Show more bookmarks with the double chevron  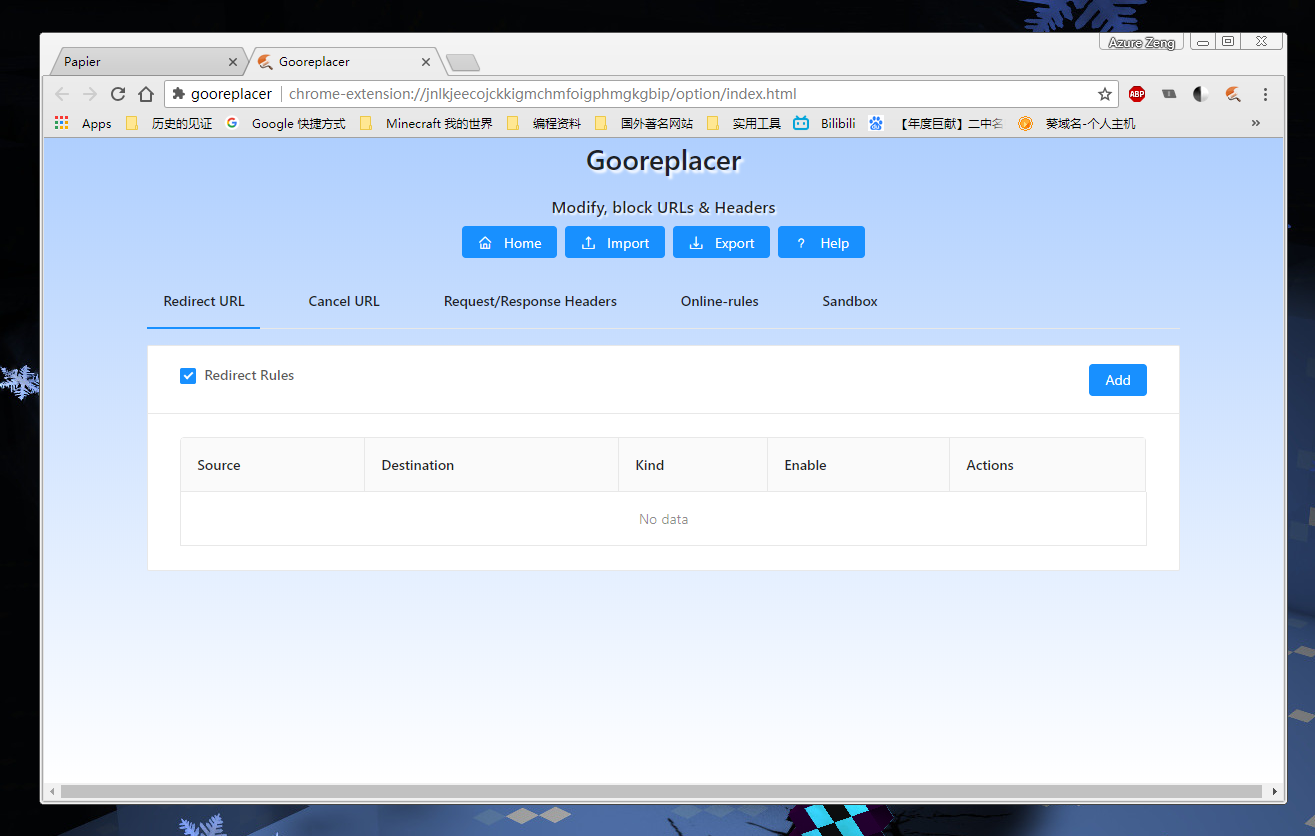[1256, 123]
